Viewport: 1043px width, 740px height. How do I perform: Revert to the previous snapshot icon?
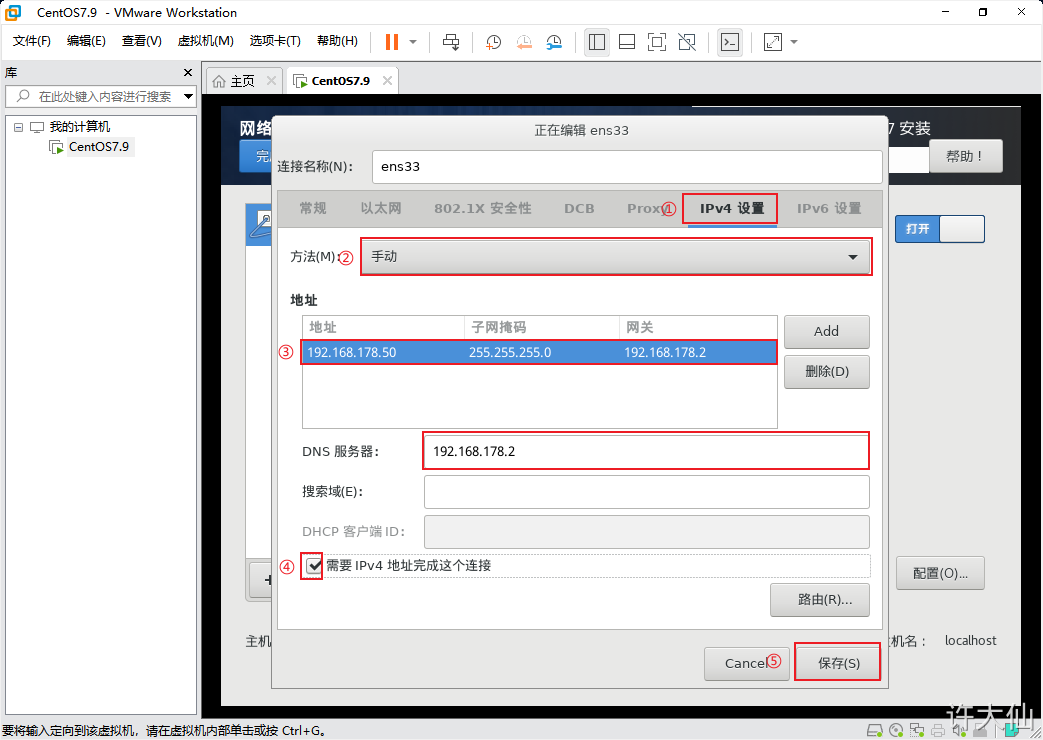click(524, 42)
